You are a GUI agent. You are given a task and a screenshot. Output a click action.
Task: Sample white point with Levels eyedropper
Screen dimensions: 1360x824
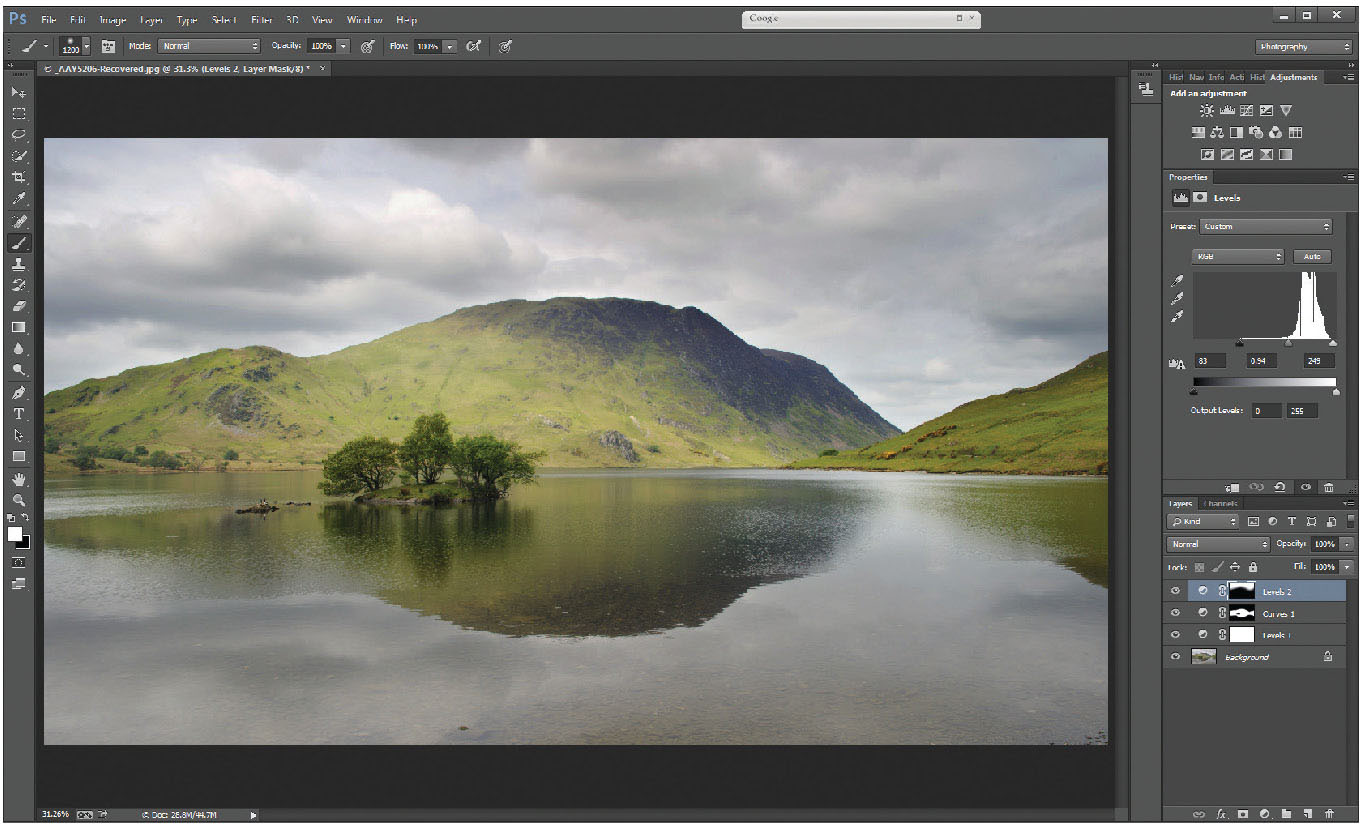[x=1178, y=316]
